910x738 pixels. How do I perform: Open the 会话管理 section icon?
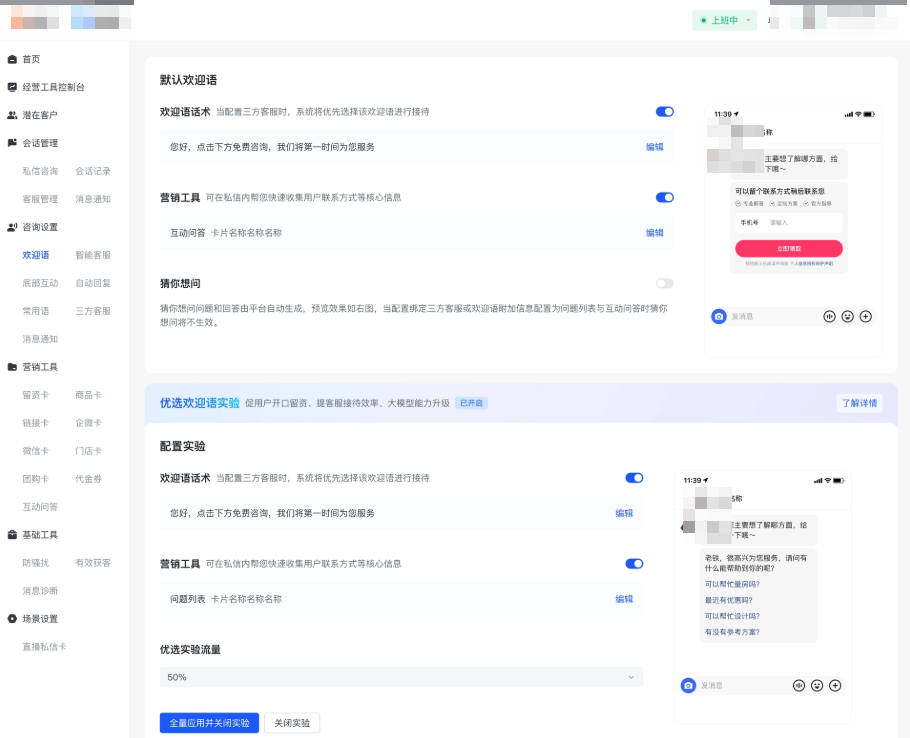tap(10, 142)
